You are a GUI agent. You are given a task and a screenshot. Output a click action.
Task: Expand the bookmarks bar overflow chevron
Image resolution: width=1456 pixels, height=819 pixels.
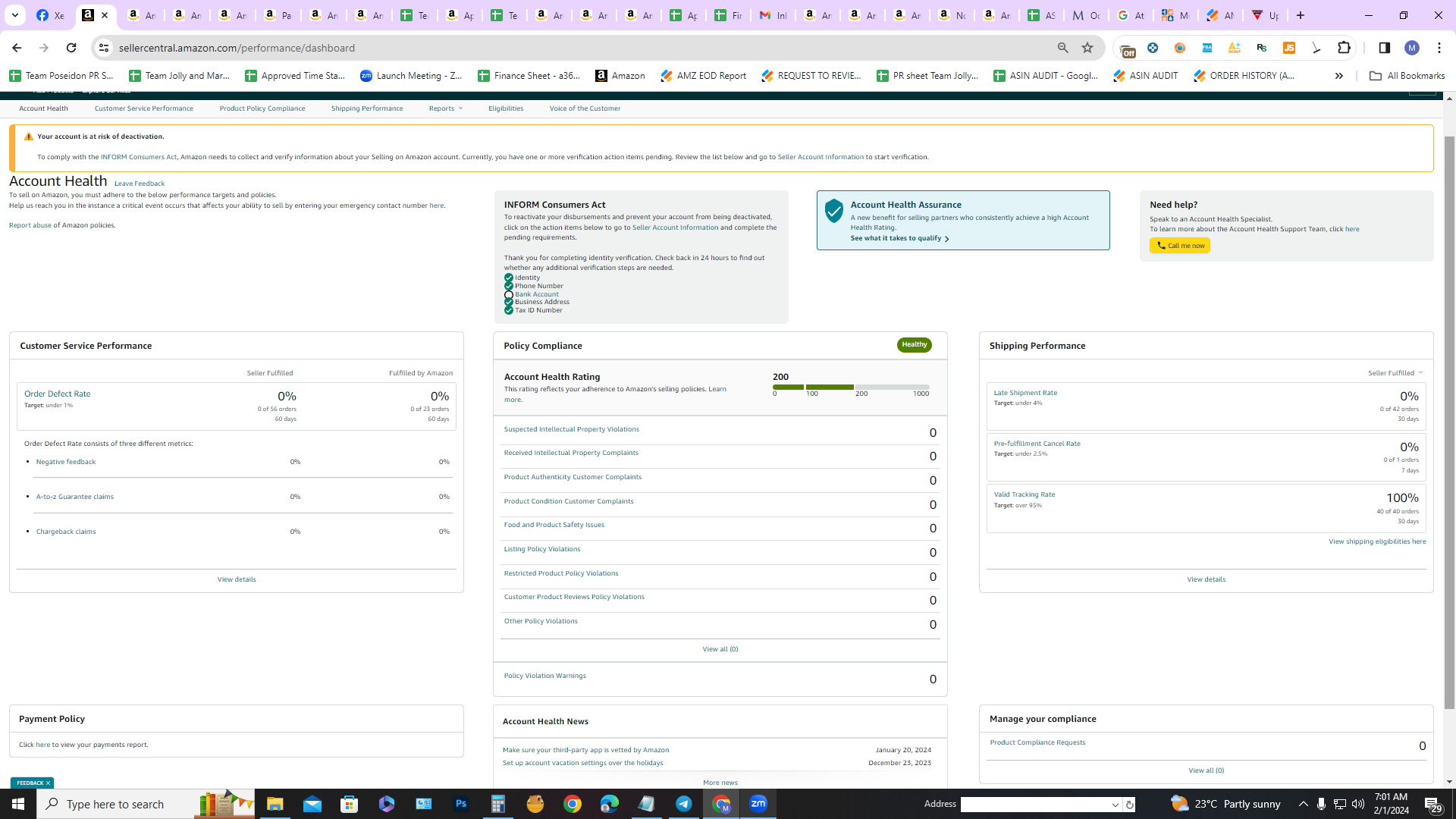coord(1339,76)
